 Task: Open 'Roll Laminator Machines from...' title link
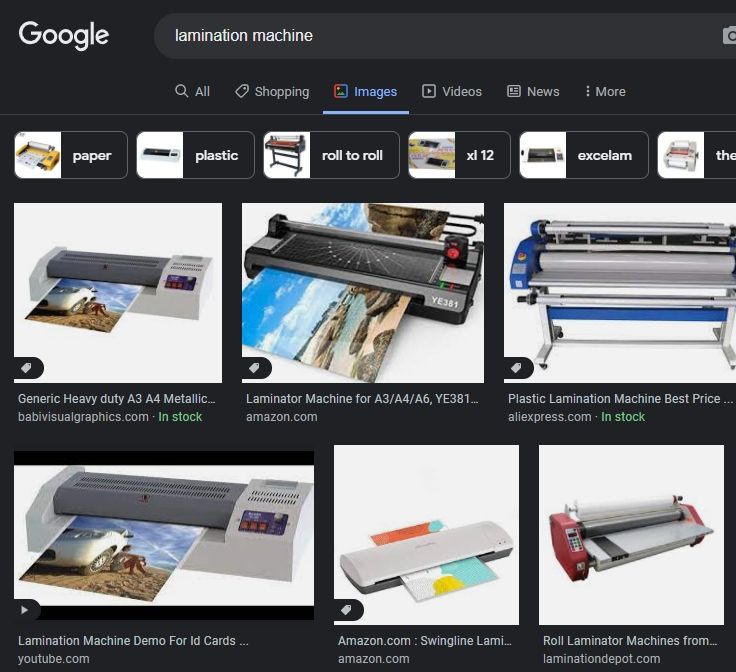[630, 641]
